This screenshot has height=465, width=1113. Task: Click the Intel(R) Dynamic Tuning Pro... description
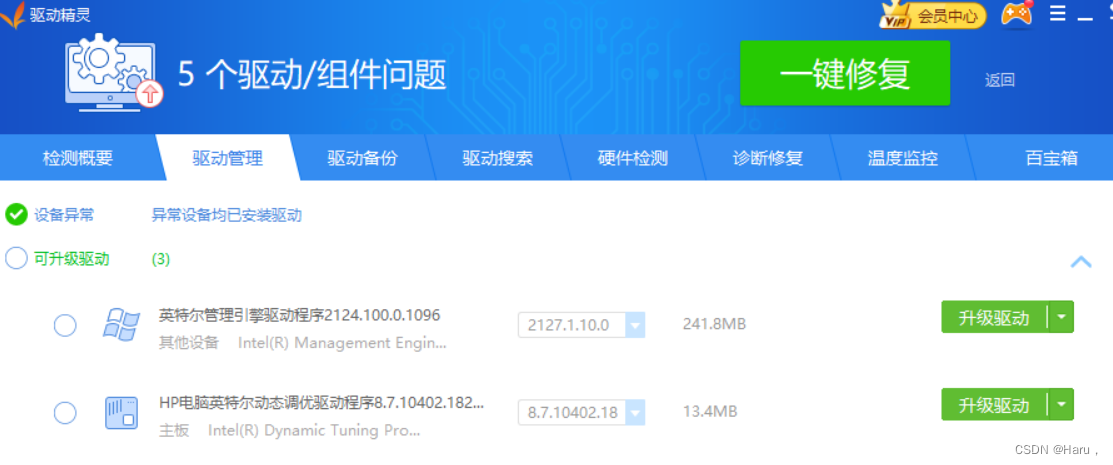click(314, 430)
